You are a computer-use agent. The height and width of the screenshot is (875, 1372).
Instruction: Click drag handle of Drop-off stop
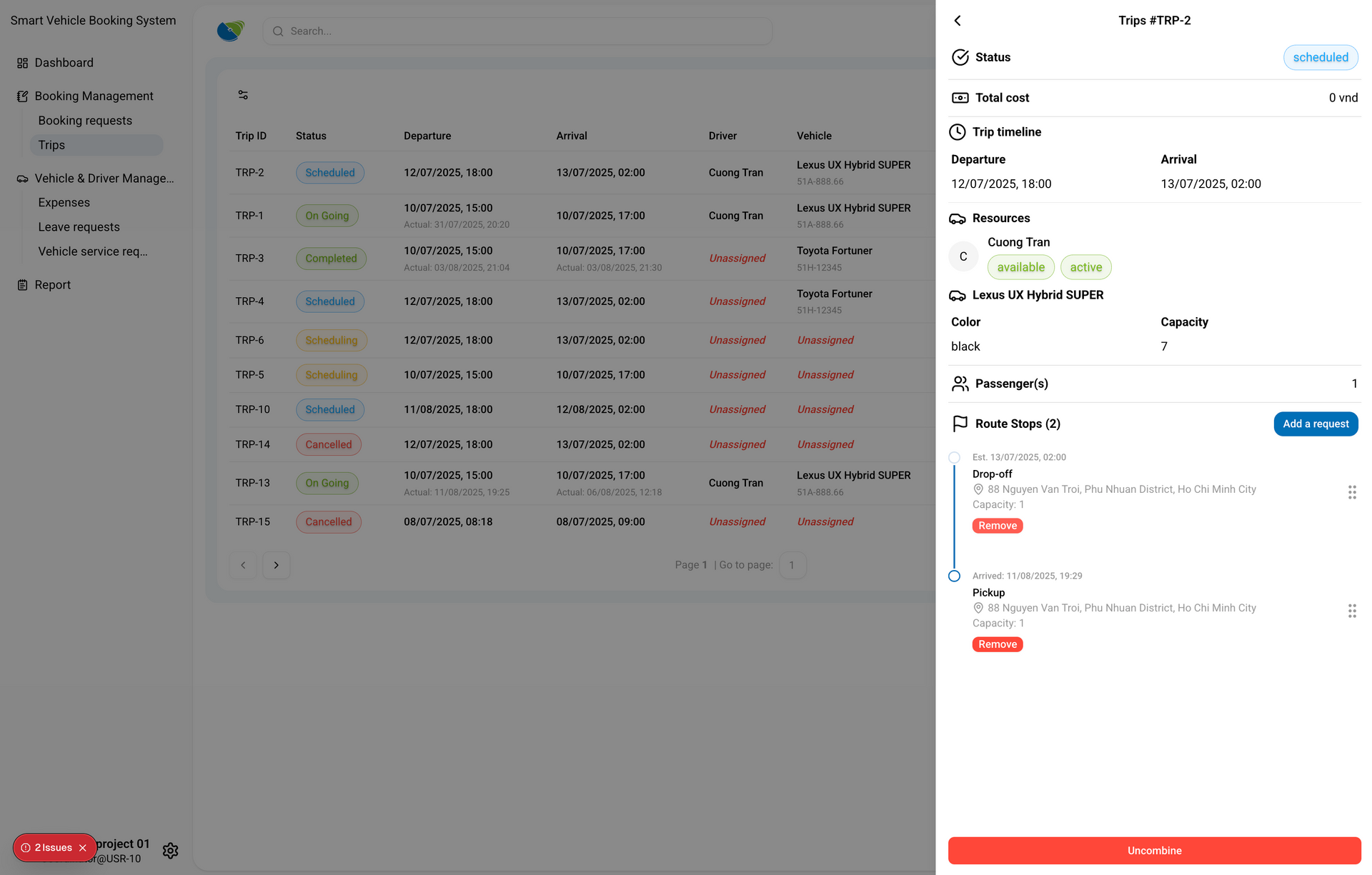coord(1351,492)
